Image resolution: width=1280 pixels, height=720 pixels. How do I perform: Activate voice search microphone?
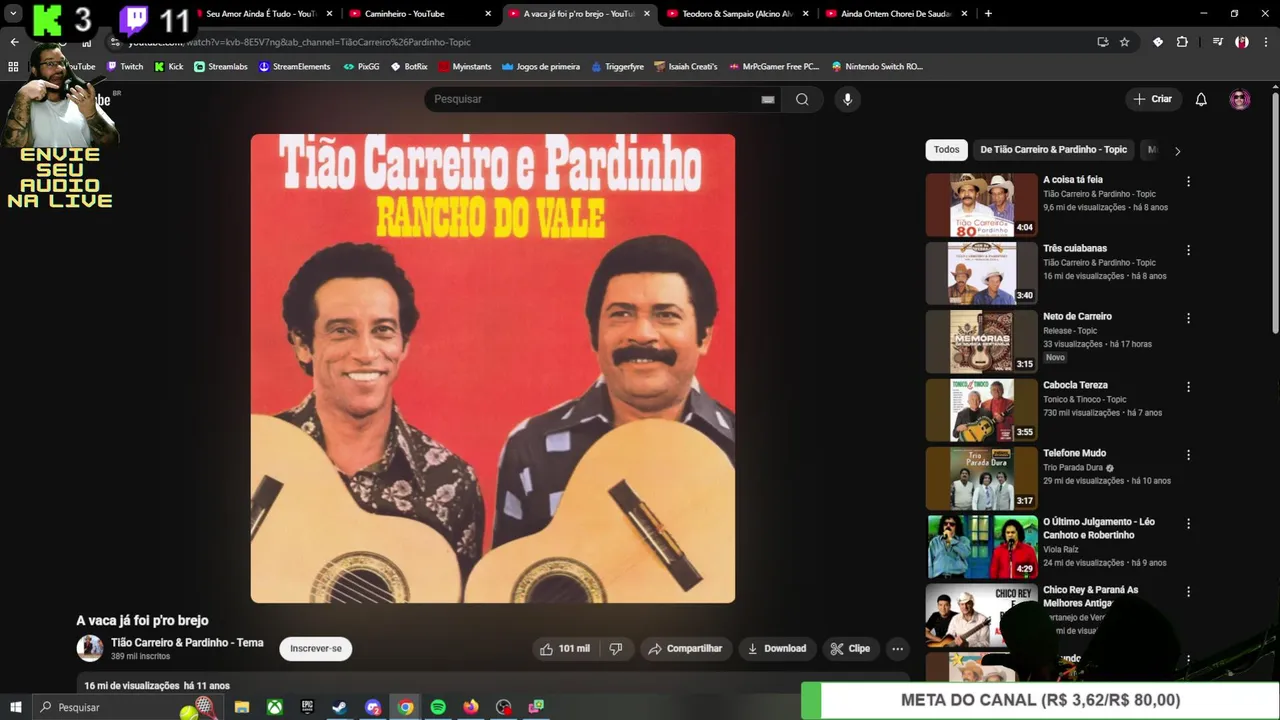847,99
